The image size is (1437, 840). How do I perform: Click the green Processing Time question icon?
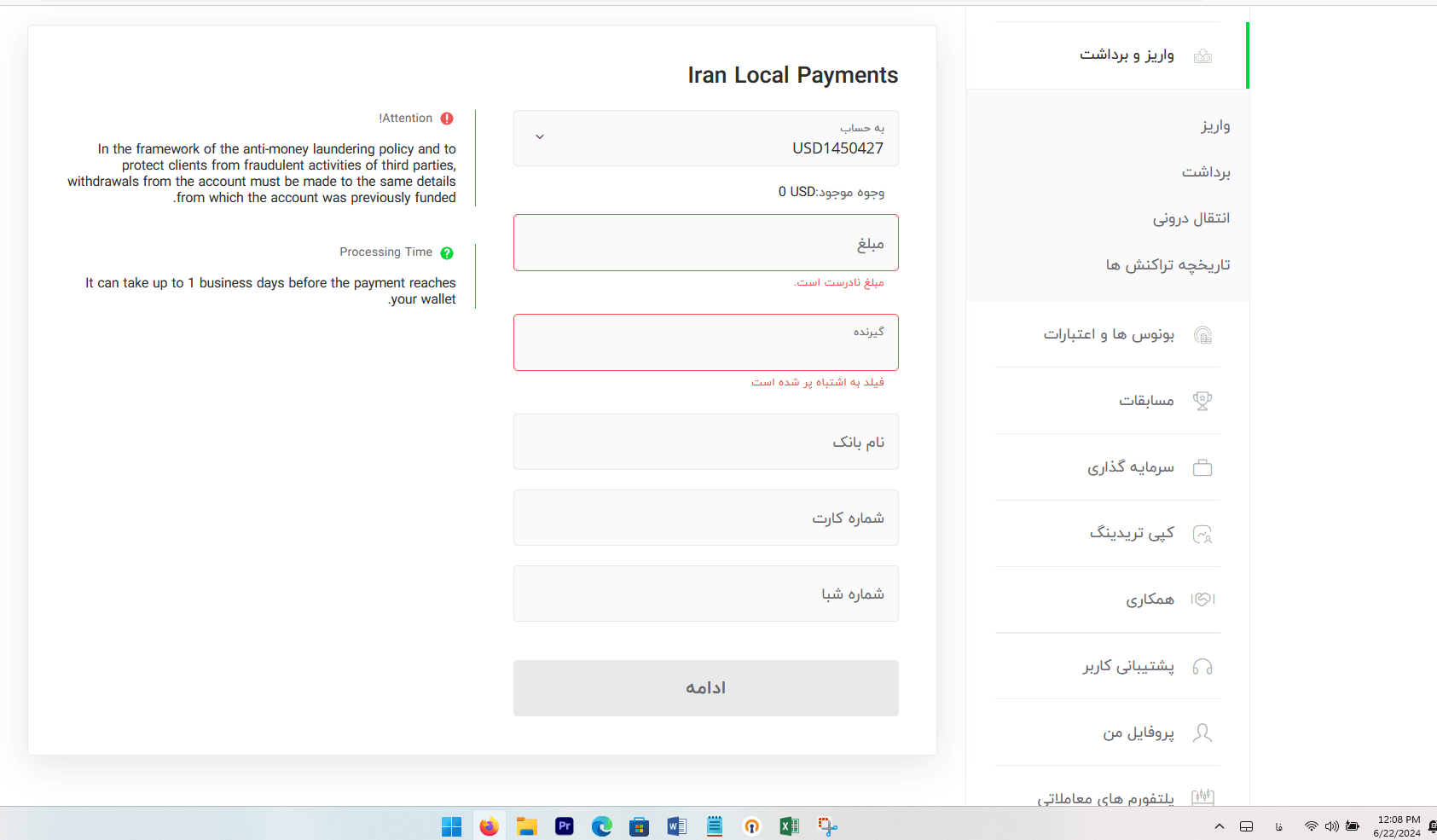[x=447, y=253]
